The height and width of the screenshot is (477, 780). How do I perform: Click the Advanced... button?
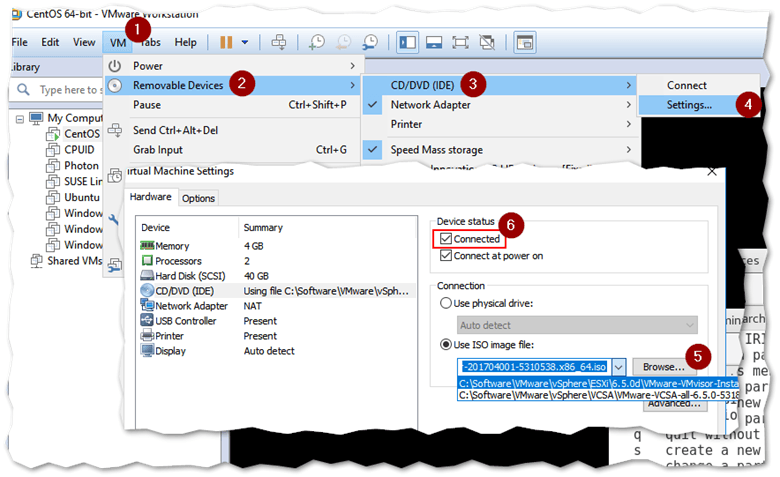point(675,404)
